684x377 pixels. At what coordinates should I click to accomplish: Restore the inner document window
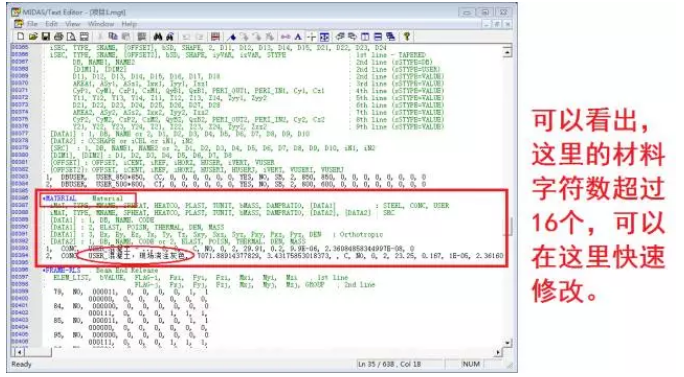point(497,24)
